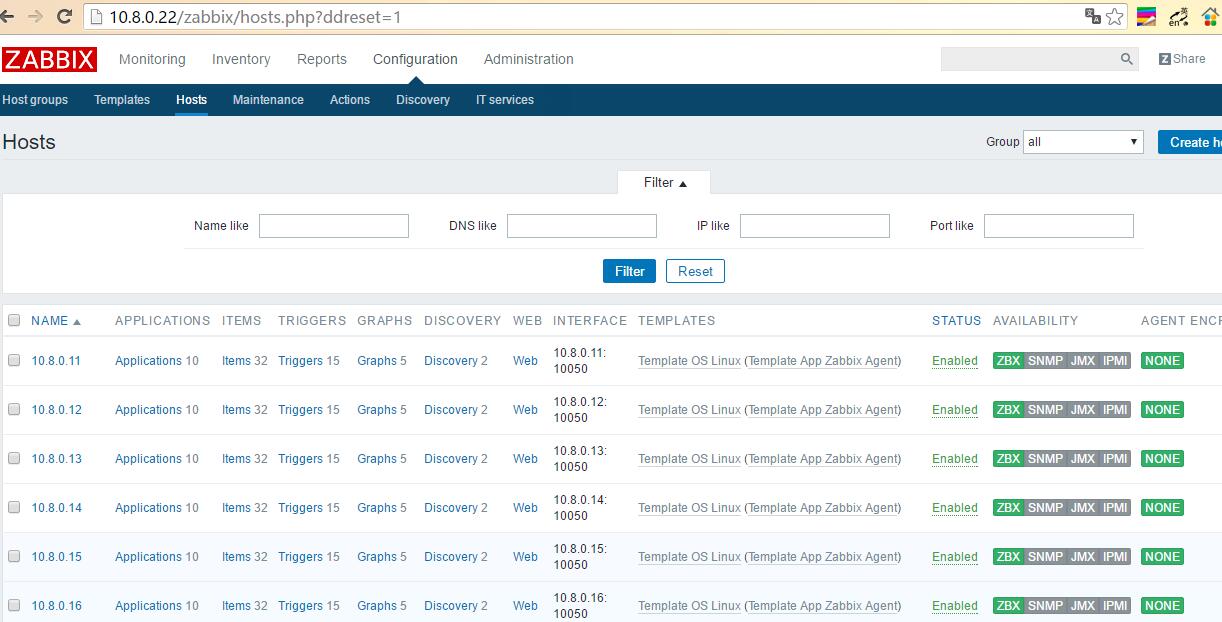Click ZBX availability badge for 10.8.0.16
Viewport: 1222px width, 622px height.
tap(1008, 606)
